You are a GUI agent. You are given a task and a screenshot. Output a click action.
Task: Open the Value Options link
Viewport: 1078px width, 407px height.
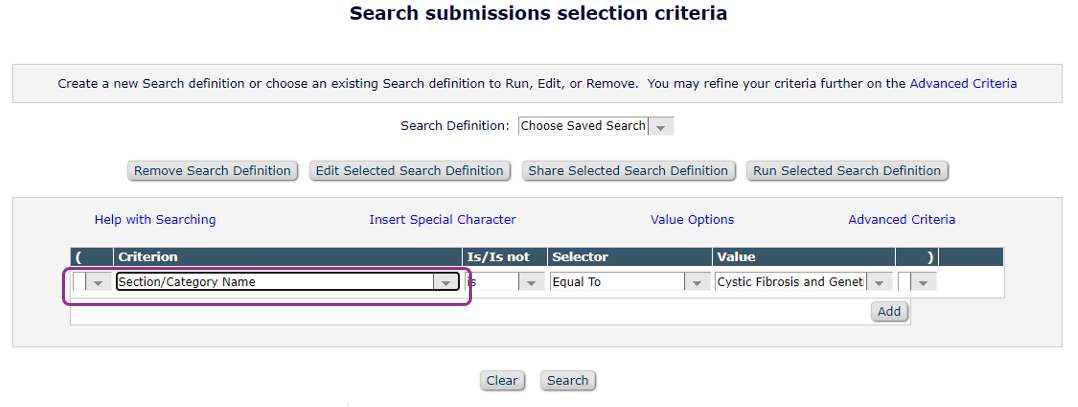coord(692,220)
